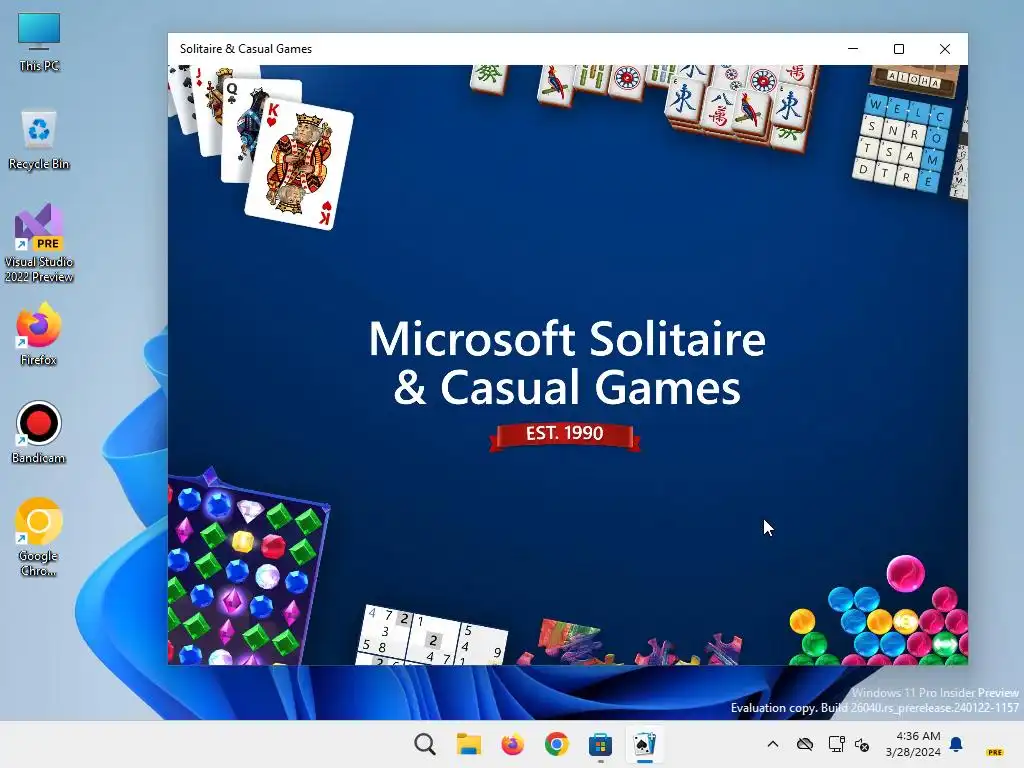Click the muted volume tray icon
Screen dimensions: 1024x768
pyautogui.click(x=862, y=744)
